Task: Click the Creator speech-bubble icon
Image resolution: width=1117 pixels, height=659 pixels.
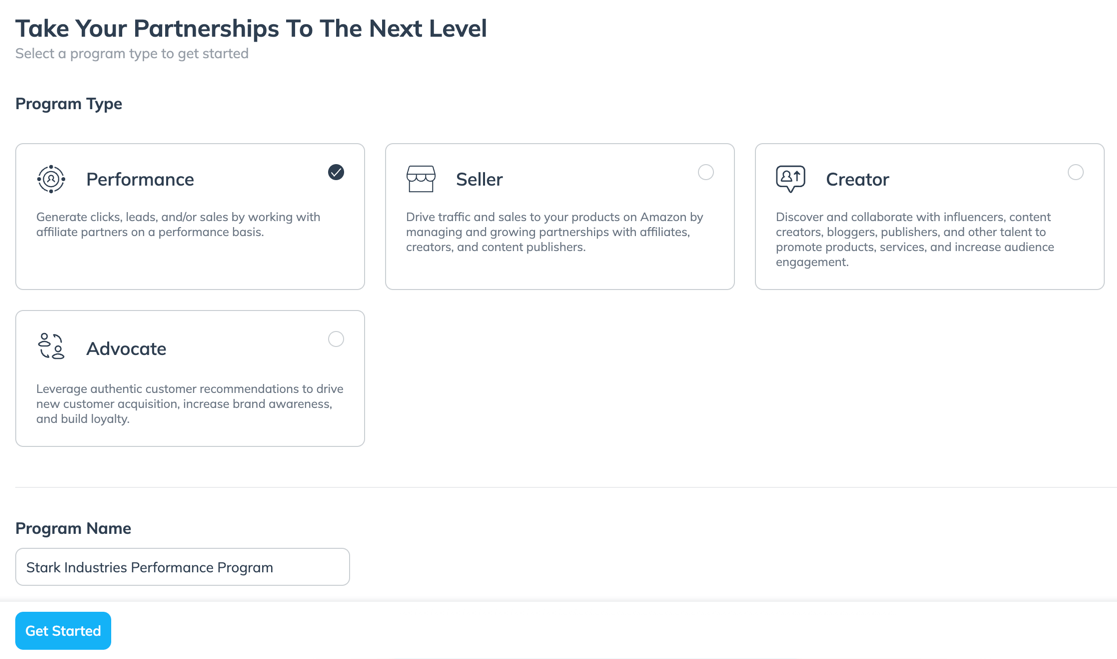Action: [x=790, y=179]
